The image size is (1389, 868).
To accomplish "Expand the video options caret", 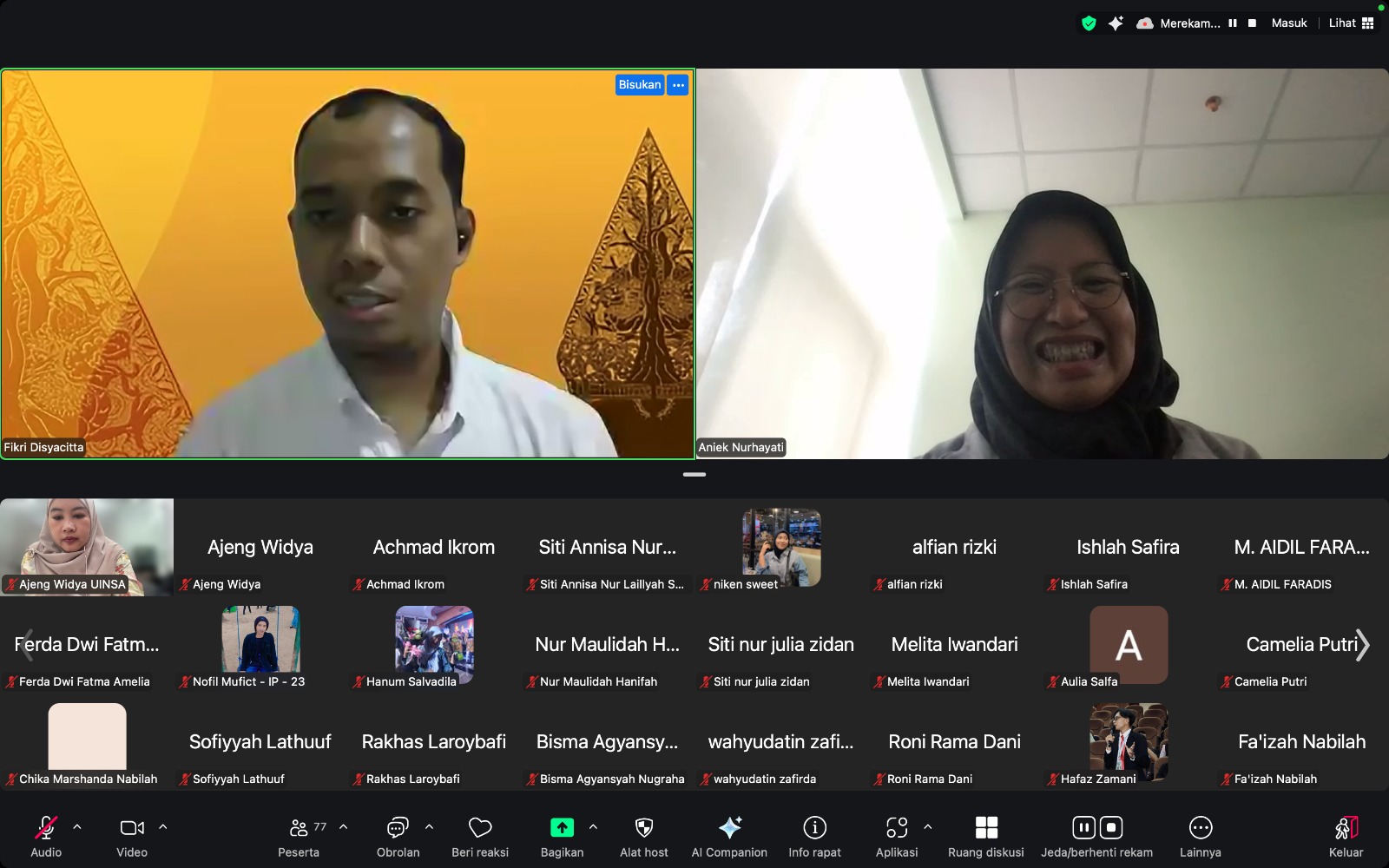I will [163, 827].
